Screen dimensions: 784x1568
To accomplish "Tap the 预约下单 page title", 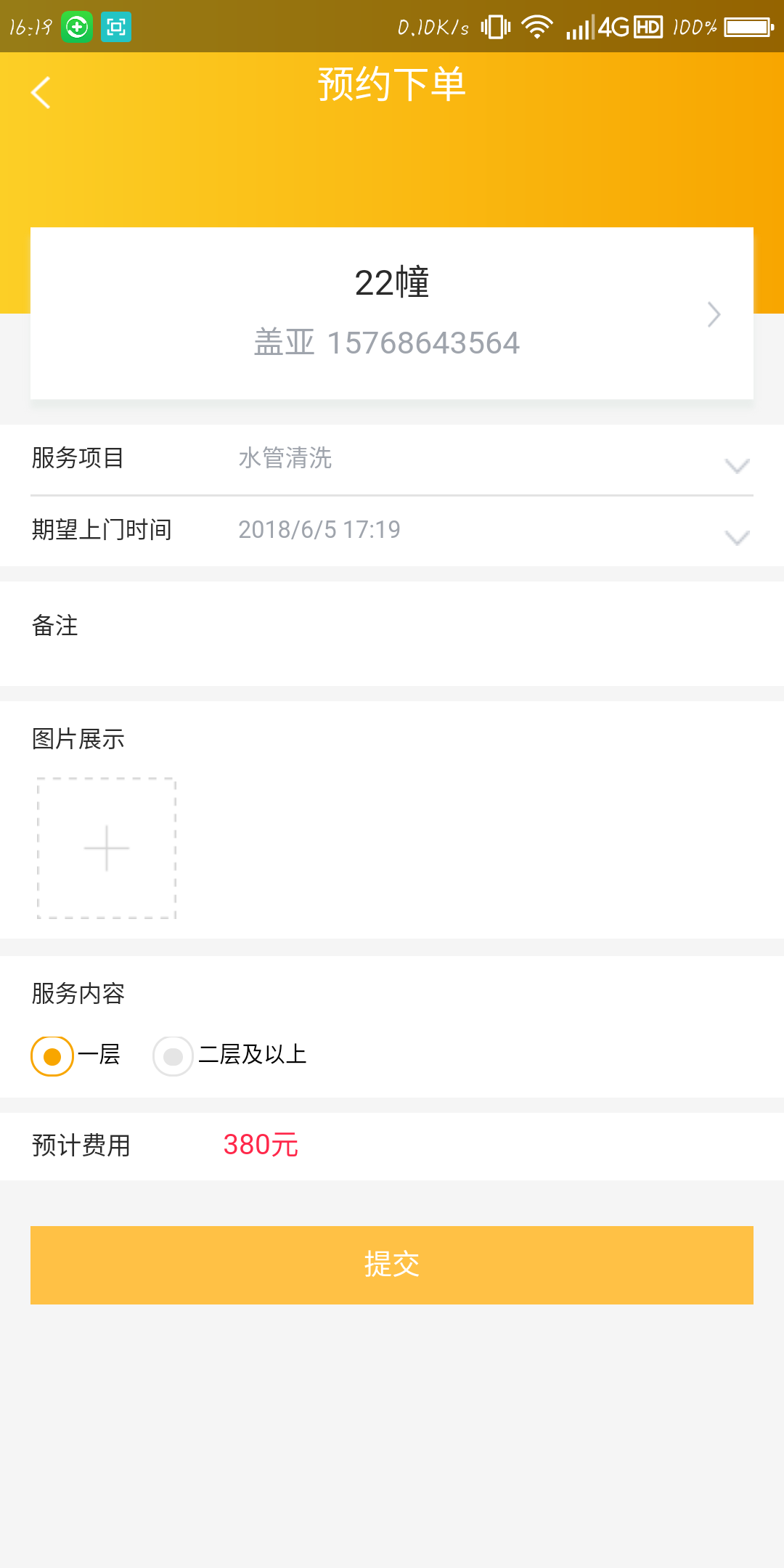I will (x=392, y=84).
